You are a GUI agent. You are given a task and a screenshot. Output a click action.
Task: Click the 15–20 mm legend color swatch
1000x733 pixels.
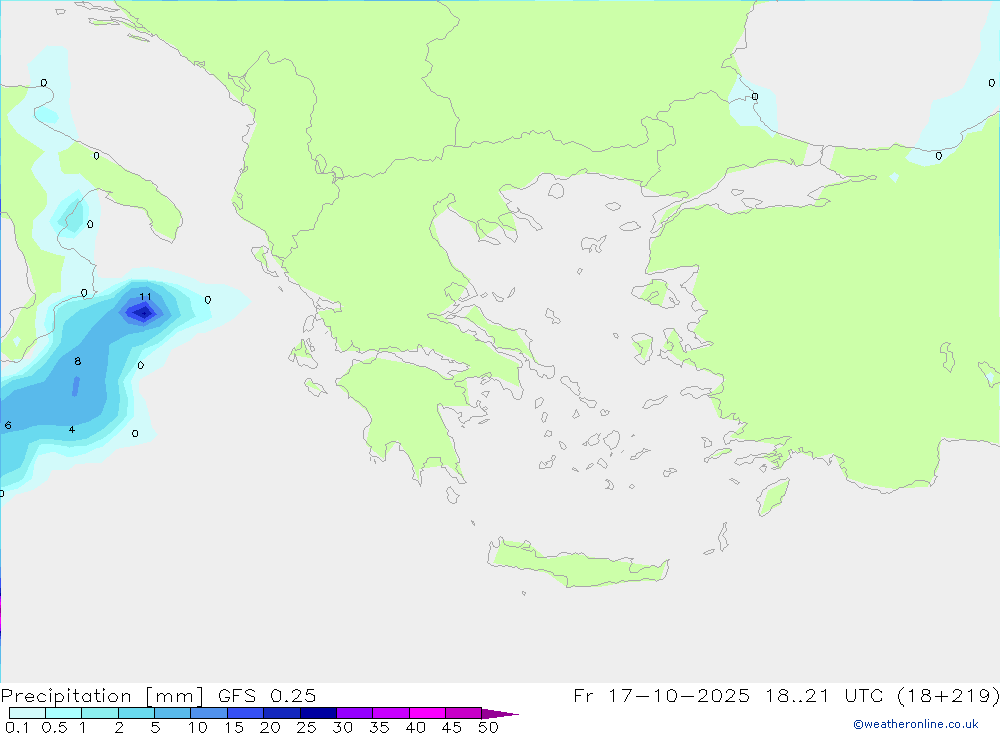(x=246, y=713)
